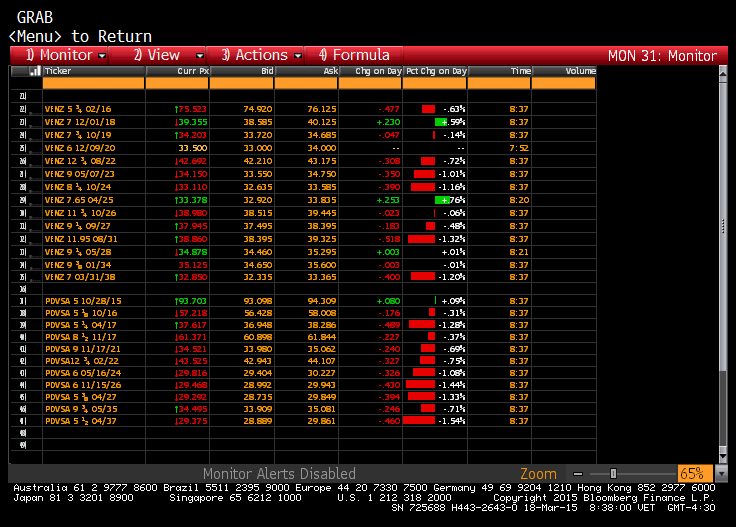Click the scrollbar up arrow

(723, 73)
